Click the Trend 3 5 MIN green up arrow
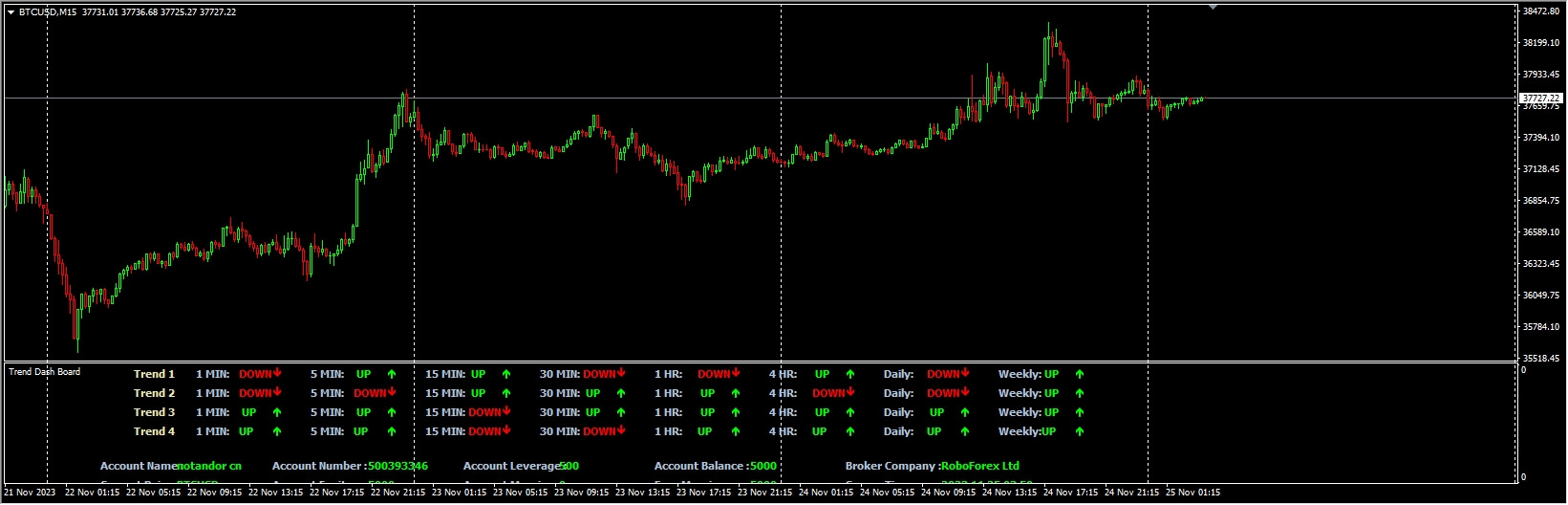Viewport: 1568px width, 505px height. (x=392, y=412)
